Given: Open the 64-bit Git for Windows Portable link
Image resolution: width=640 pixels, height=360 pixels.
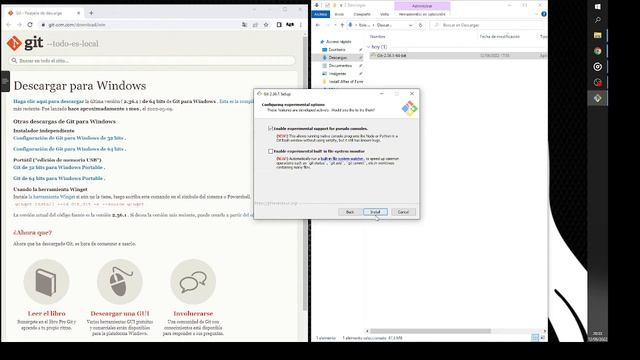Looking at the screenshot, I should coord(59,178).
